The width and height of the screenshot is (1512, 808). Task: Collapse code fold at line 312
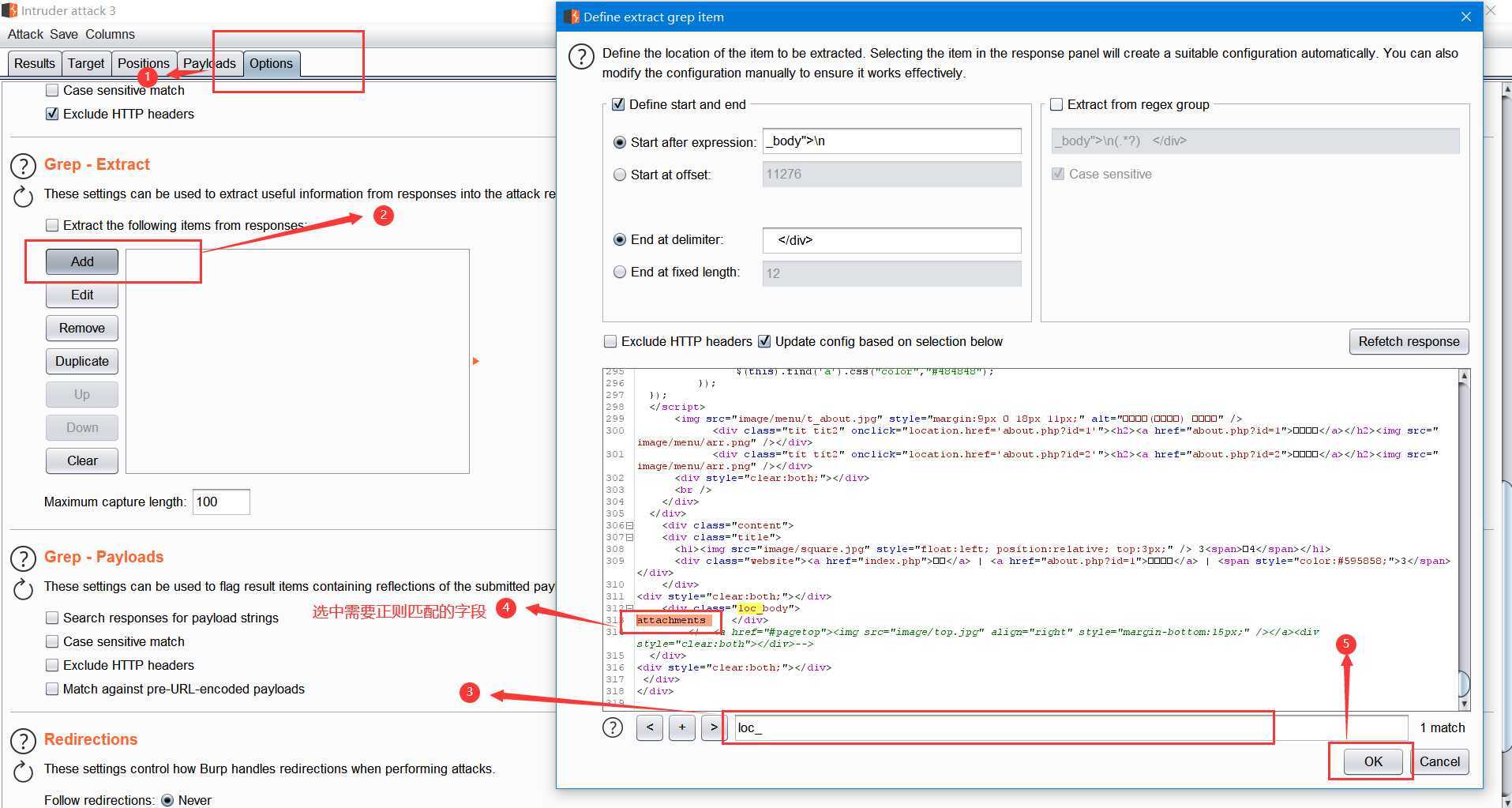click(630, 608)
